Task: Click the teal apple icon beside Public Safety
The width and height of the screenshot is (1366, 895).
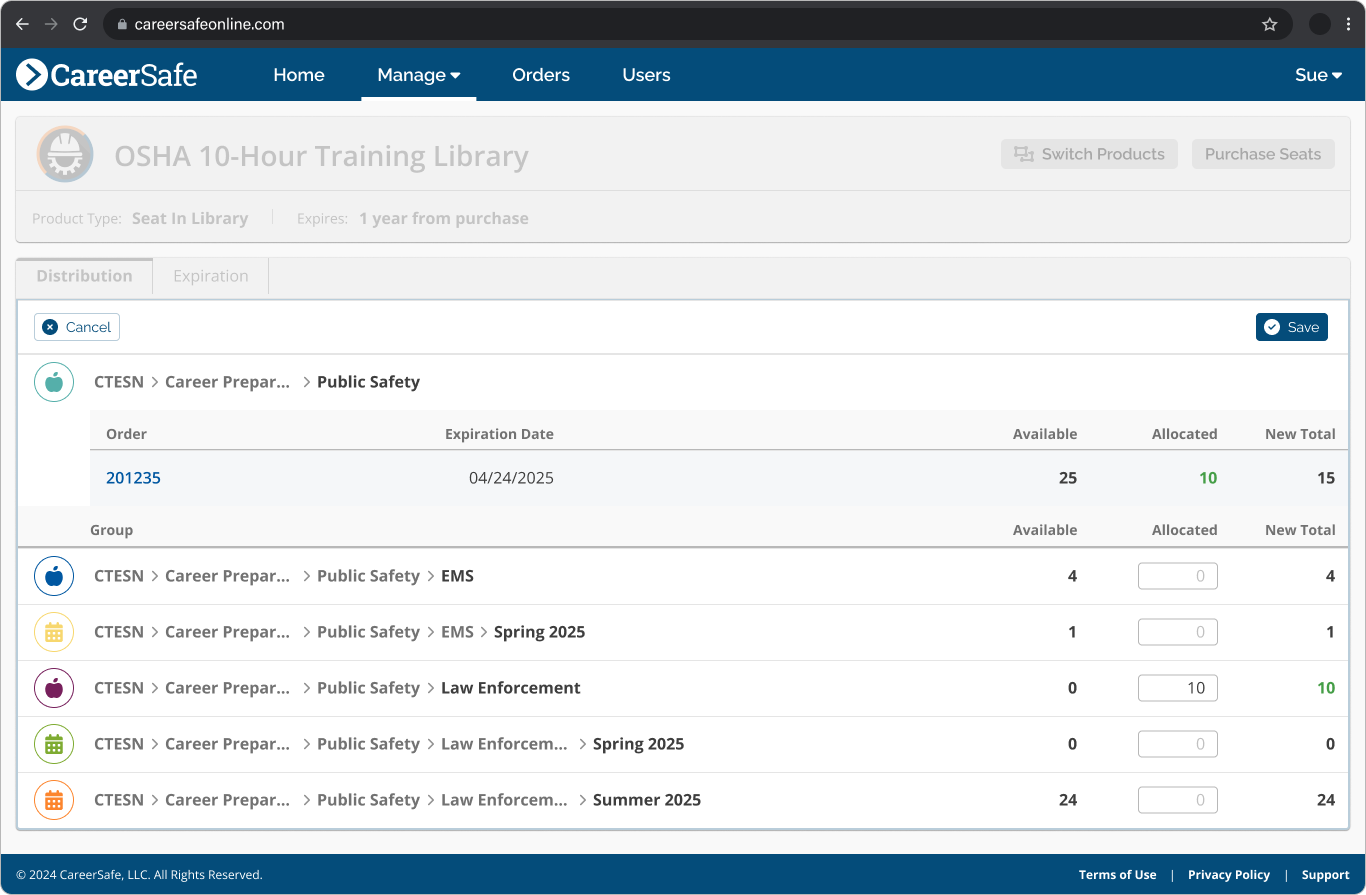Action: [x=54, y=382]
